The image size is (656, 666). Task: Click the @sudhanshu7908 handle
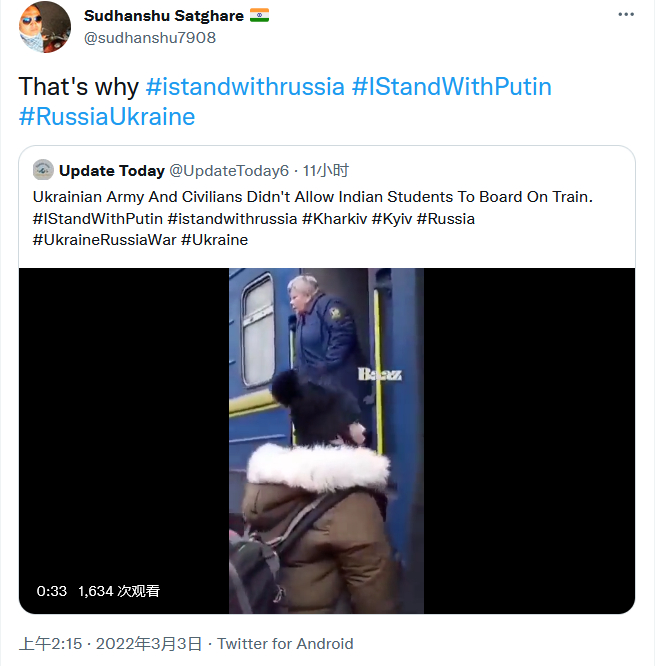pyautogui.click(x=149, y=38)
